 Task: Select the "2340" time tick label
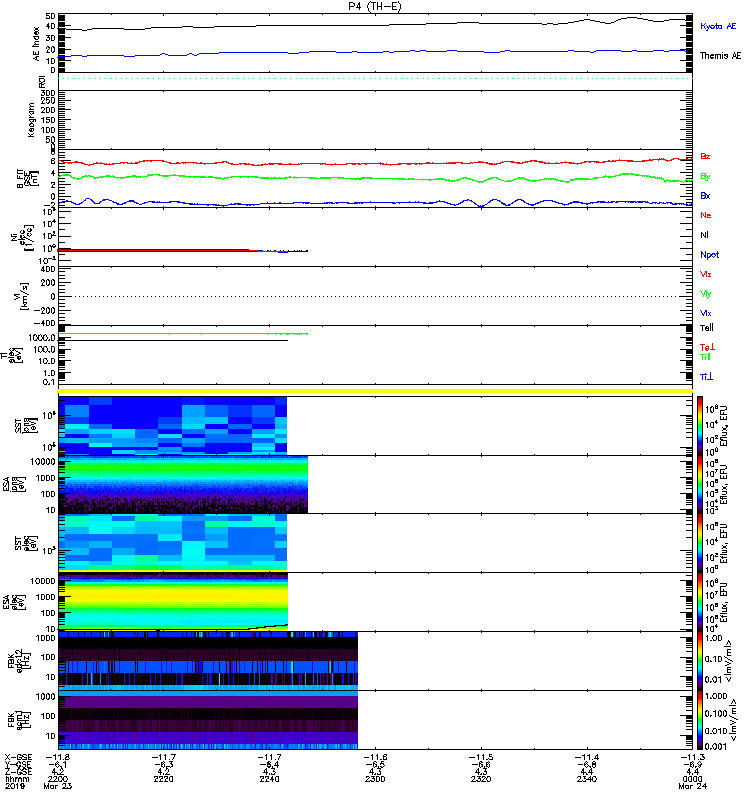coord(586,779)
